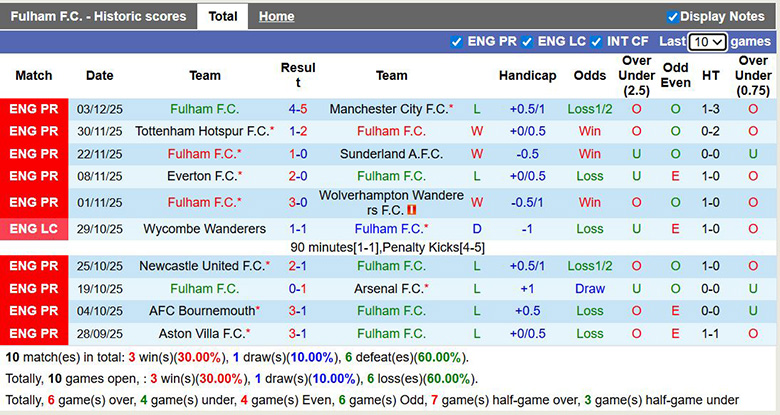Click the ENG PR badge for the 03/12/25 match
This screenshot has width=780, height=415.
(x=35, y=109)
